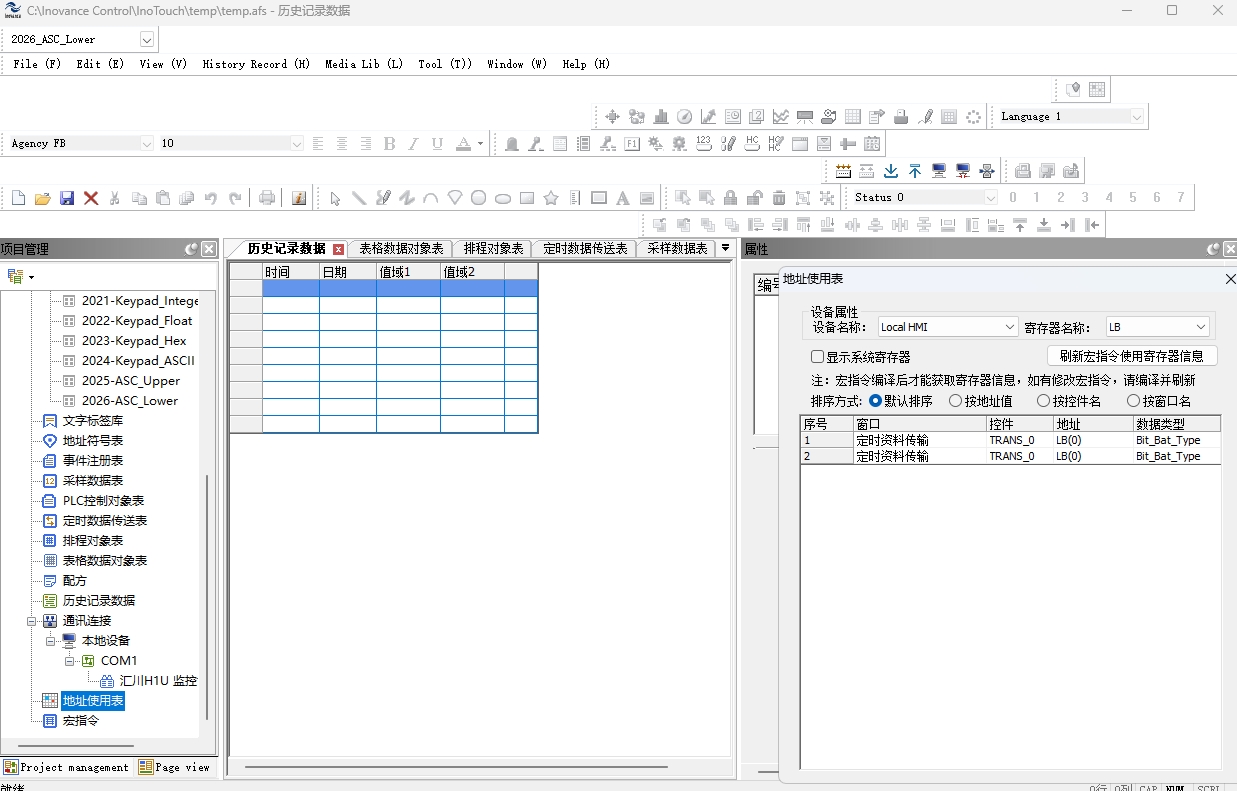1237x791 pixels.
Task: Sort by the 数据类型 column header
Action: coord(1176,424)
